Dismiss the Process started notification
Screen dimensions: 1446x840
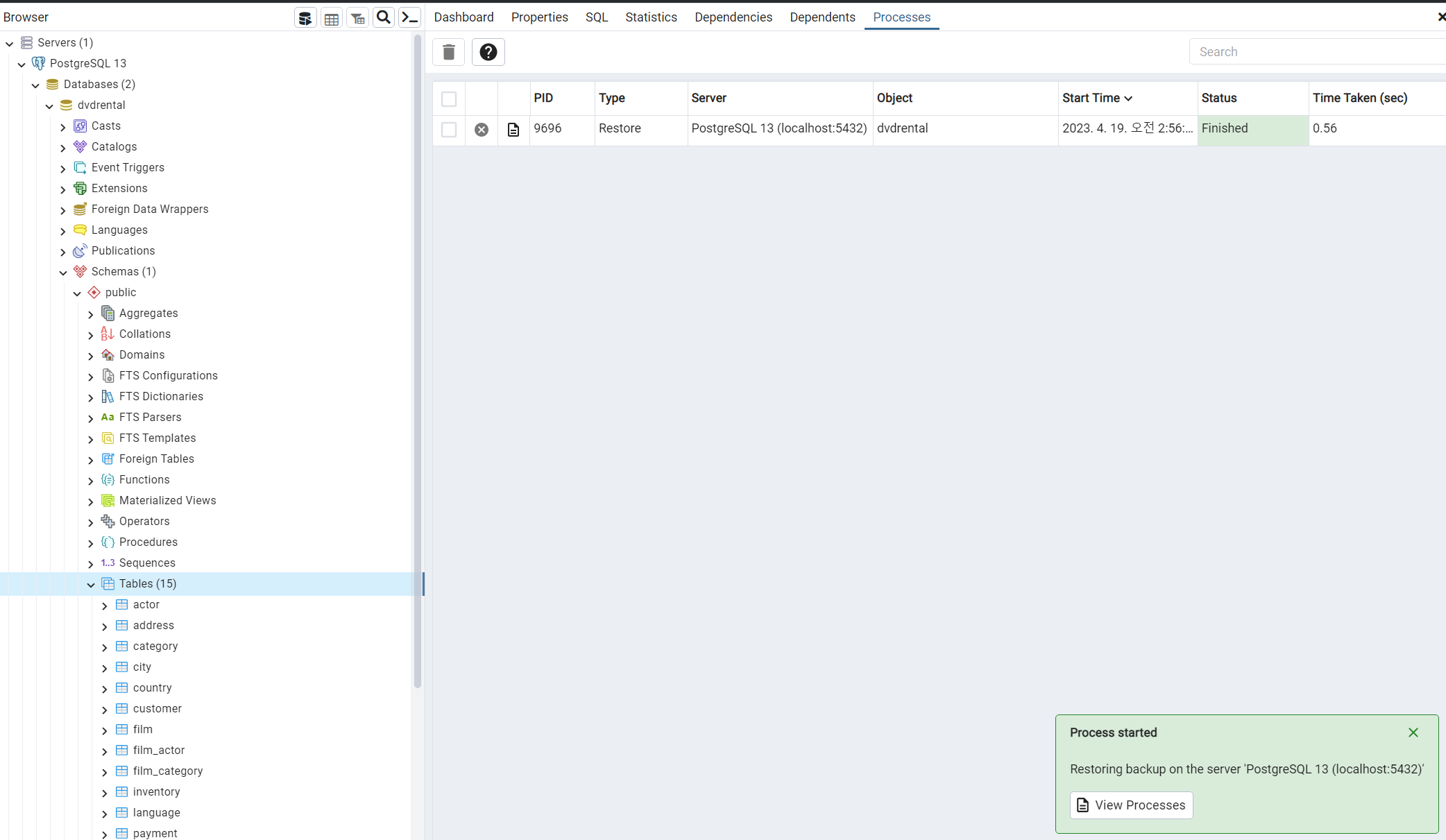tap(1413, 732)
